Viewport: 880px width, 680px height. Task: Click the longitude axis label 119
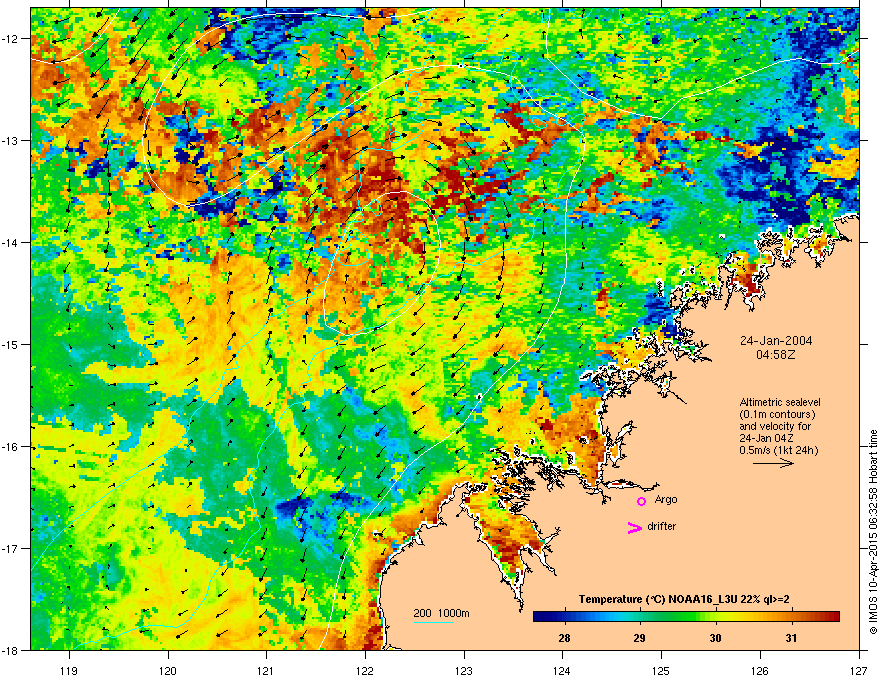[x=69, y=670]
